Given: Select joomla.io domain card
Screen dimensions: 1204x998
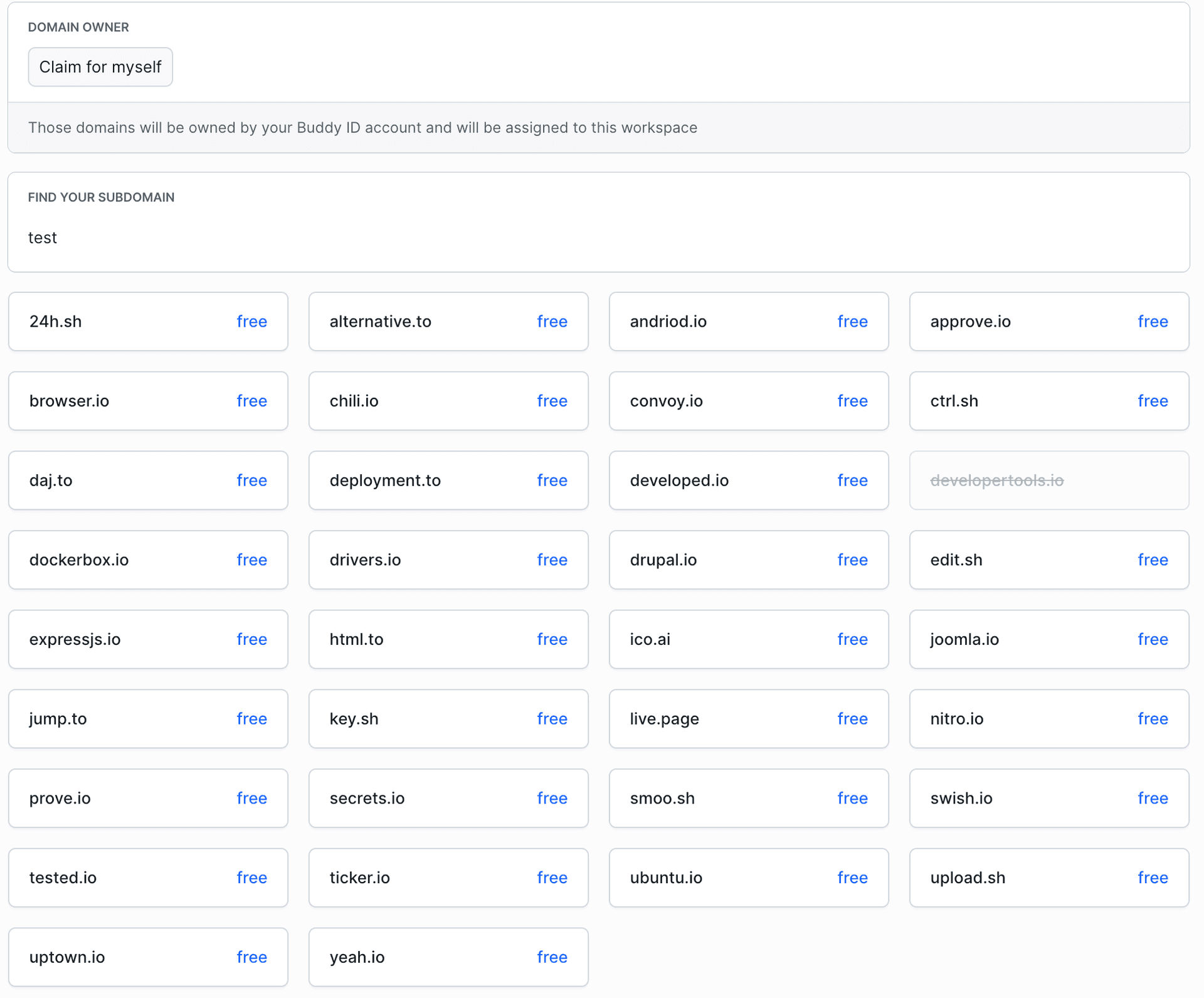Looking at the screenshot, I should [x=1049, y=639].
